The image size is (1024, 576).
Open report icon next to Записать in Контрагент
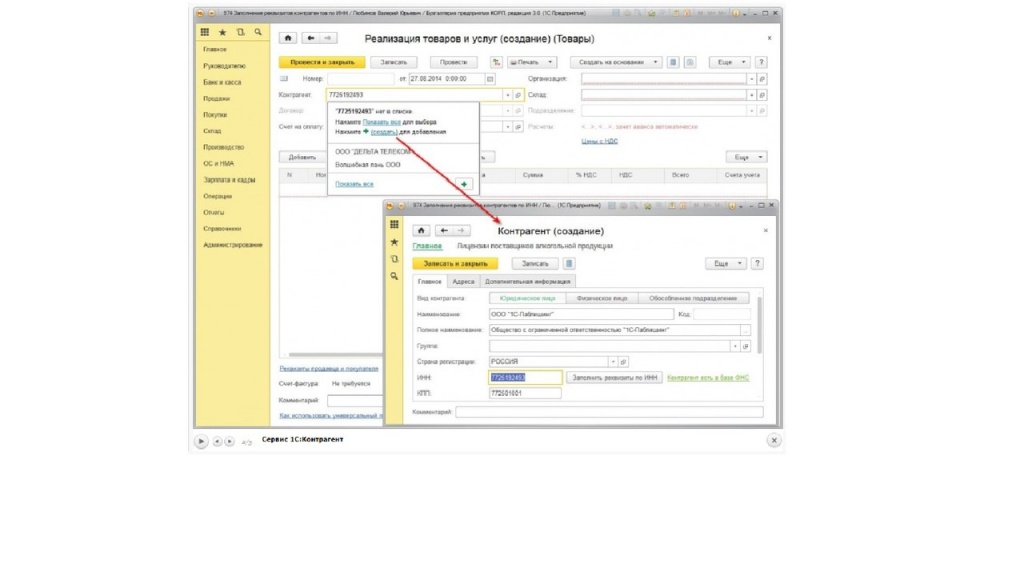(x=569, y=264)
